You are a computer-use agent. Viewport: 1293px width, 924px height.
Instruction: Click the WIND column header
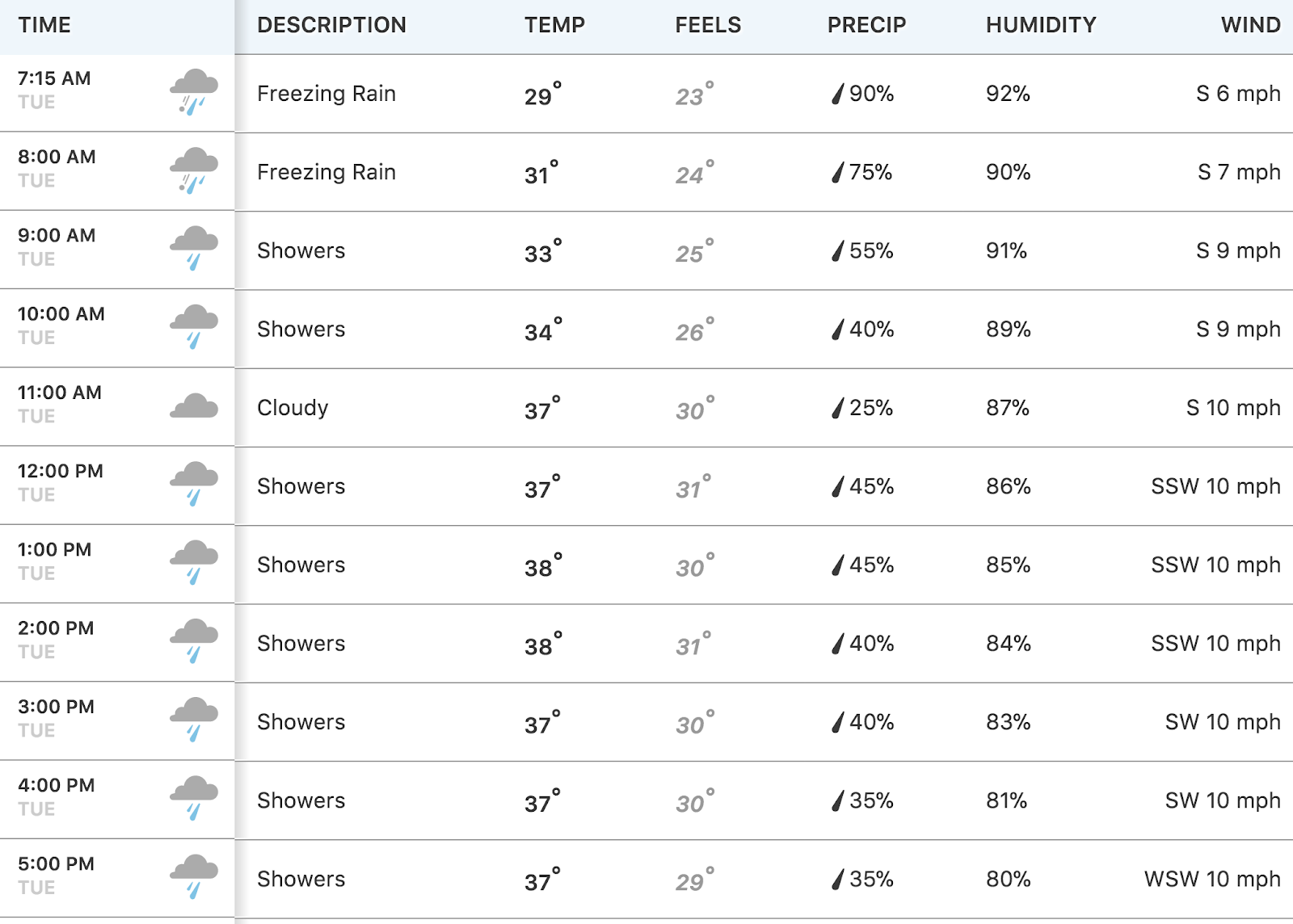tap(1250, 25)
